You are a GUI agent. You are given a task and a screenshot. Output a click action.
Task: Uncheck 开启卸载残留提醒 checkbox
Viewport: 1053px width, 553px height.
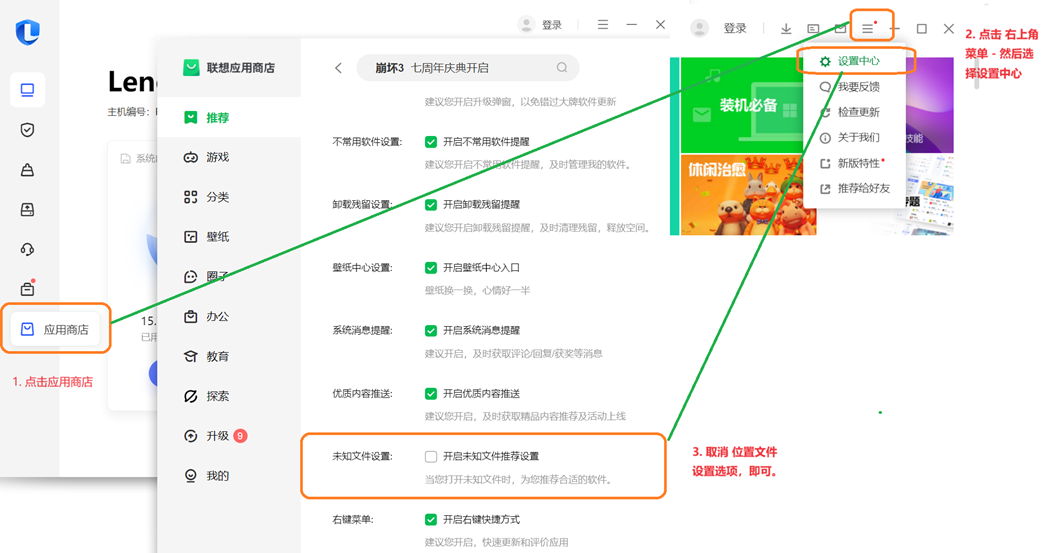[431, 204]
